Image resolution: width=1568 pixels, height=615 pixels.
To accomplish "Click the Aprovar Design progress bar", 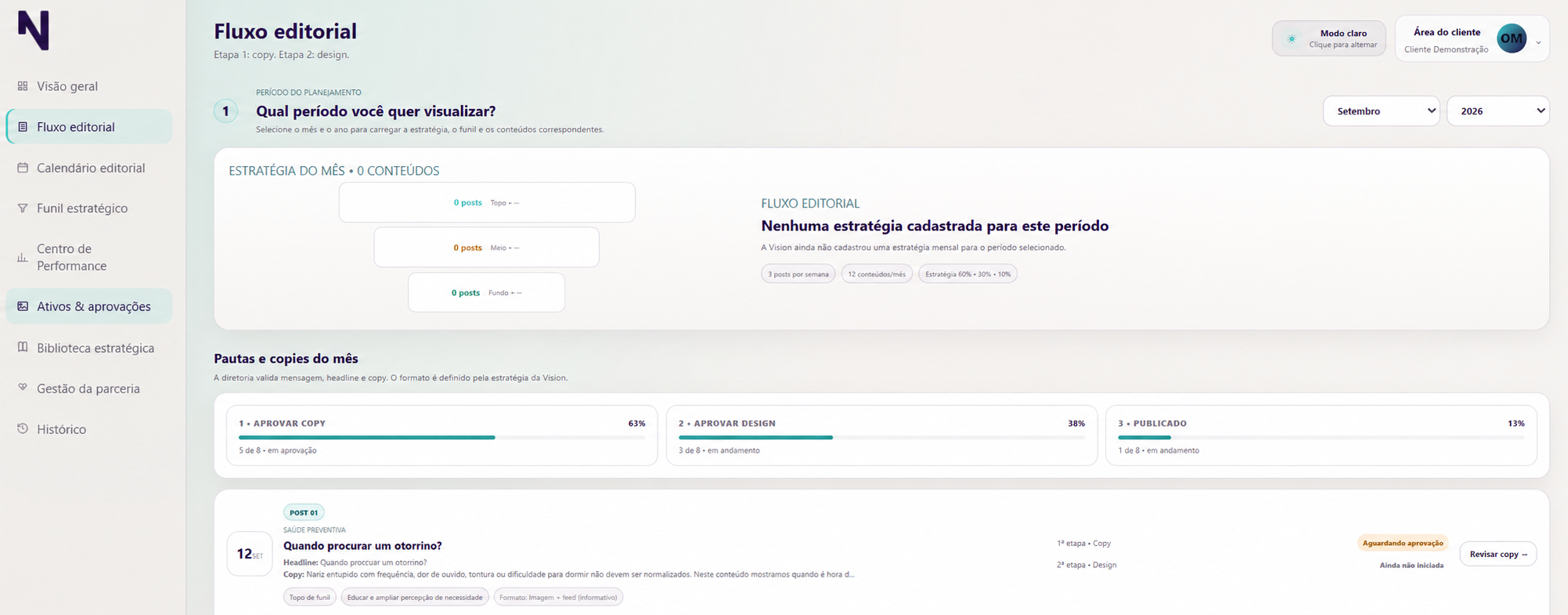I will pos(881,437).
